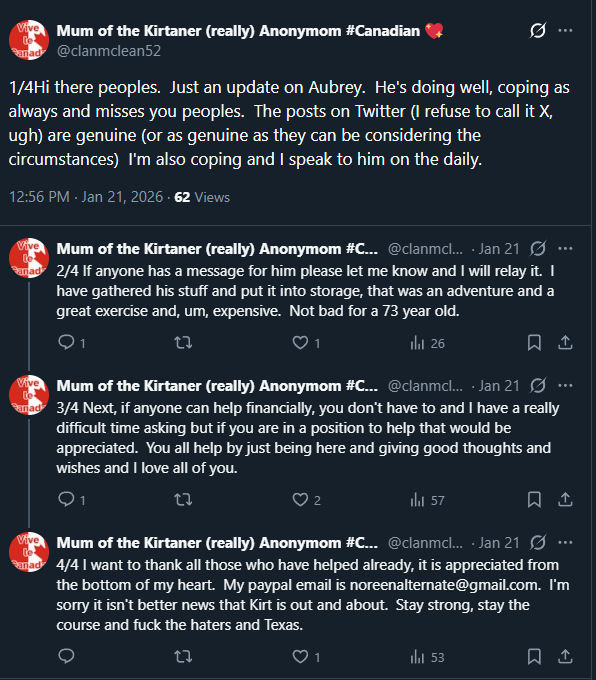596x680 pixels.
Task: Open more options on the 4/4 reply
Action: tap(565, 543)
